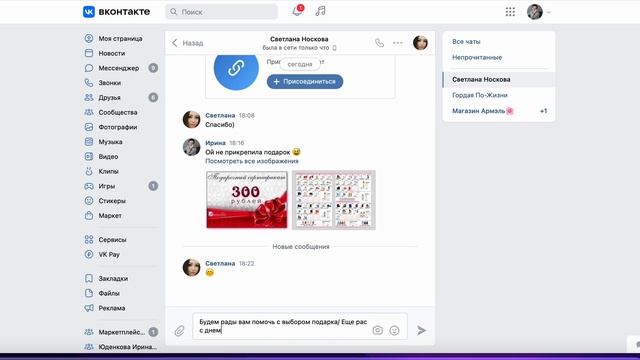Viewport: 640px width, 360px height.
Task: Open the catalog collage image thumbnail
Action: click(334, 200)
